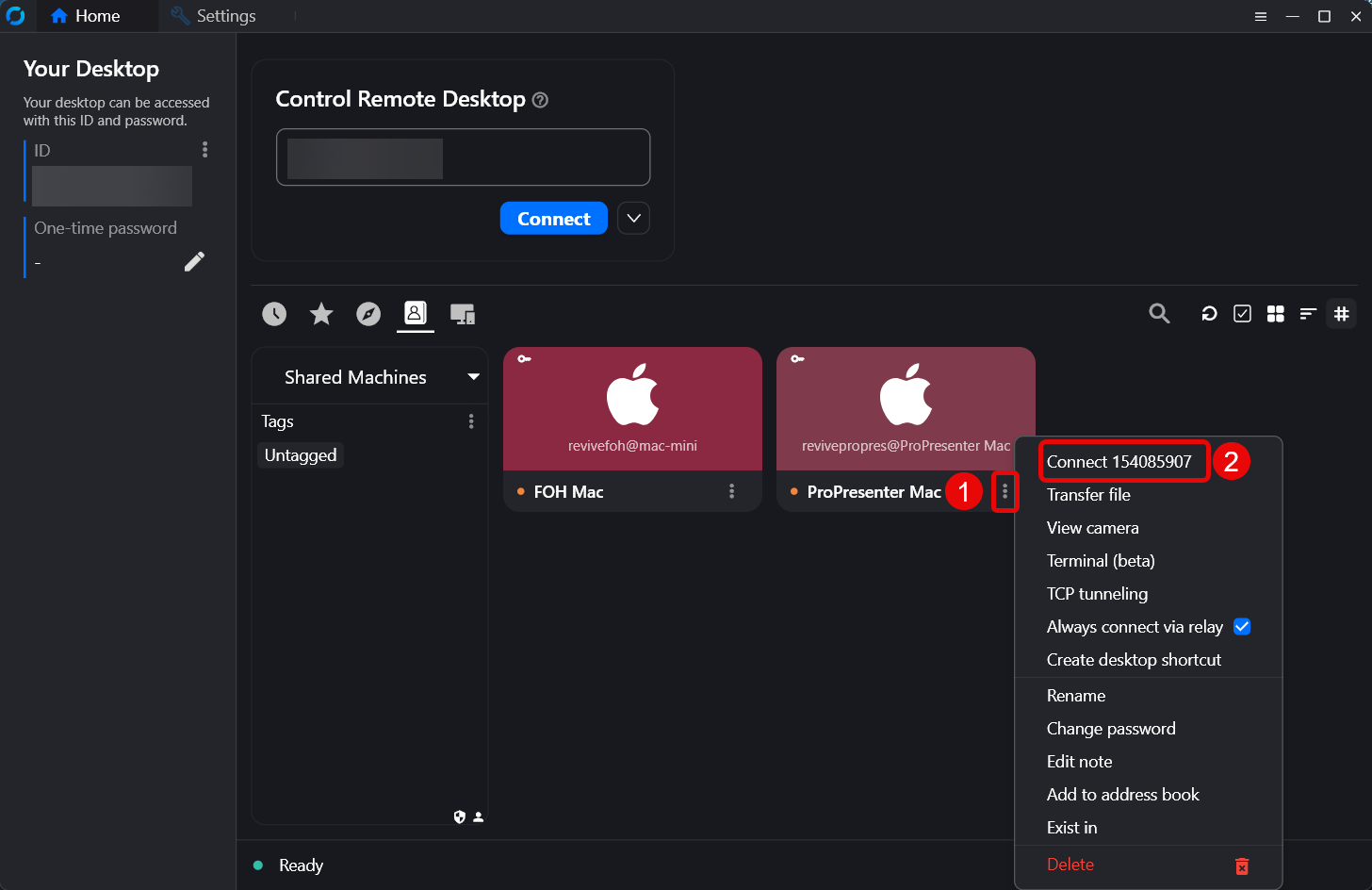The image size is (1372, 890).
Task: Select the Untagged tag
Action: click(301, 455)
